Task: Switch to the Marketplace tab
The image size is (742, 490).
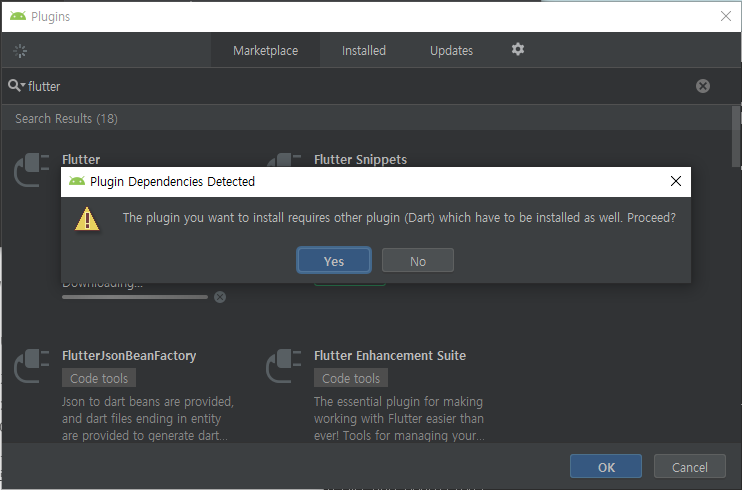Action: 265,50
